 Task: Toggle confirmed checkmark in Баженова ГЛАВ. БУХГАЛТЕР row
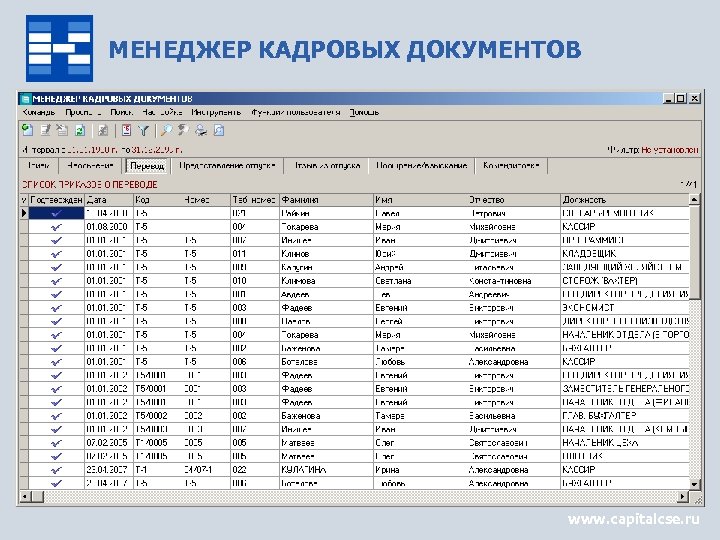point(56,416)
